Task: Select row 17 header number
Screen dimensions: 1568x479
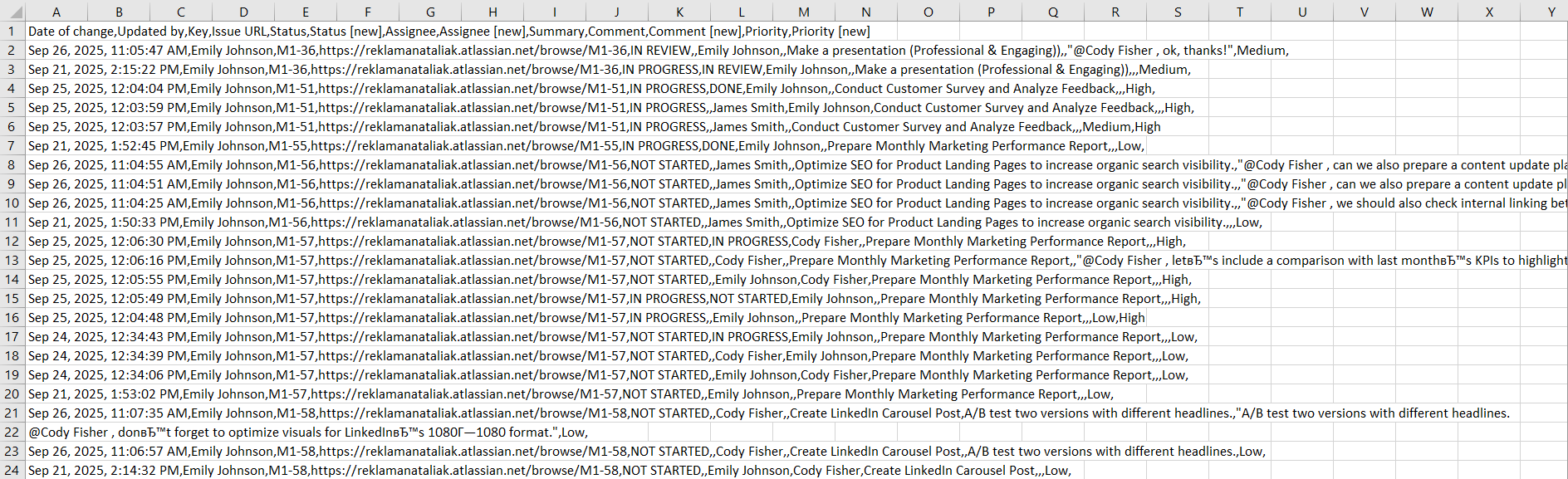Action: 12,337
